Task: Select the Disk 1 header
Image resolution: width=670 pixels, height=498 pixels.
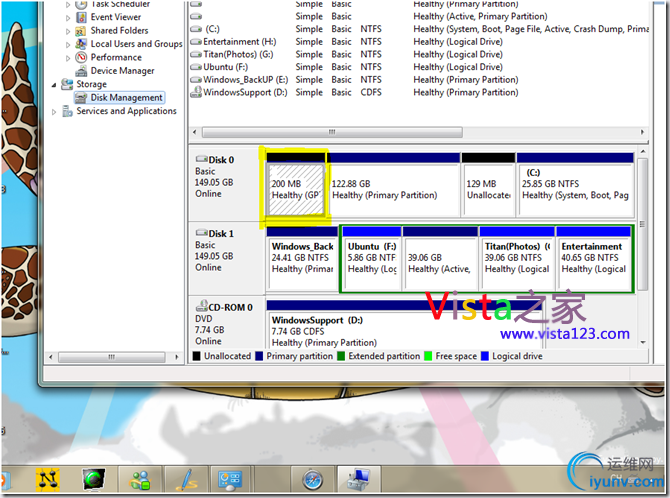Action: [x=226, y=258]
